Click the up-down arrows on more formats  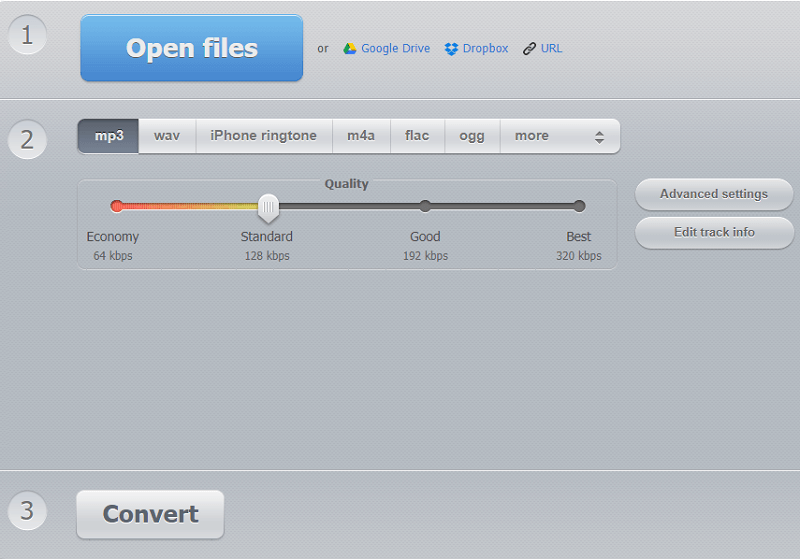pyautogui.click(x=599, y=137)
